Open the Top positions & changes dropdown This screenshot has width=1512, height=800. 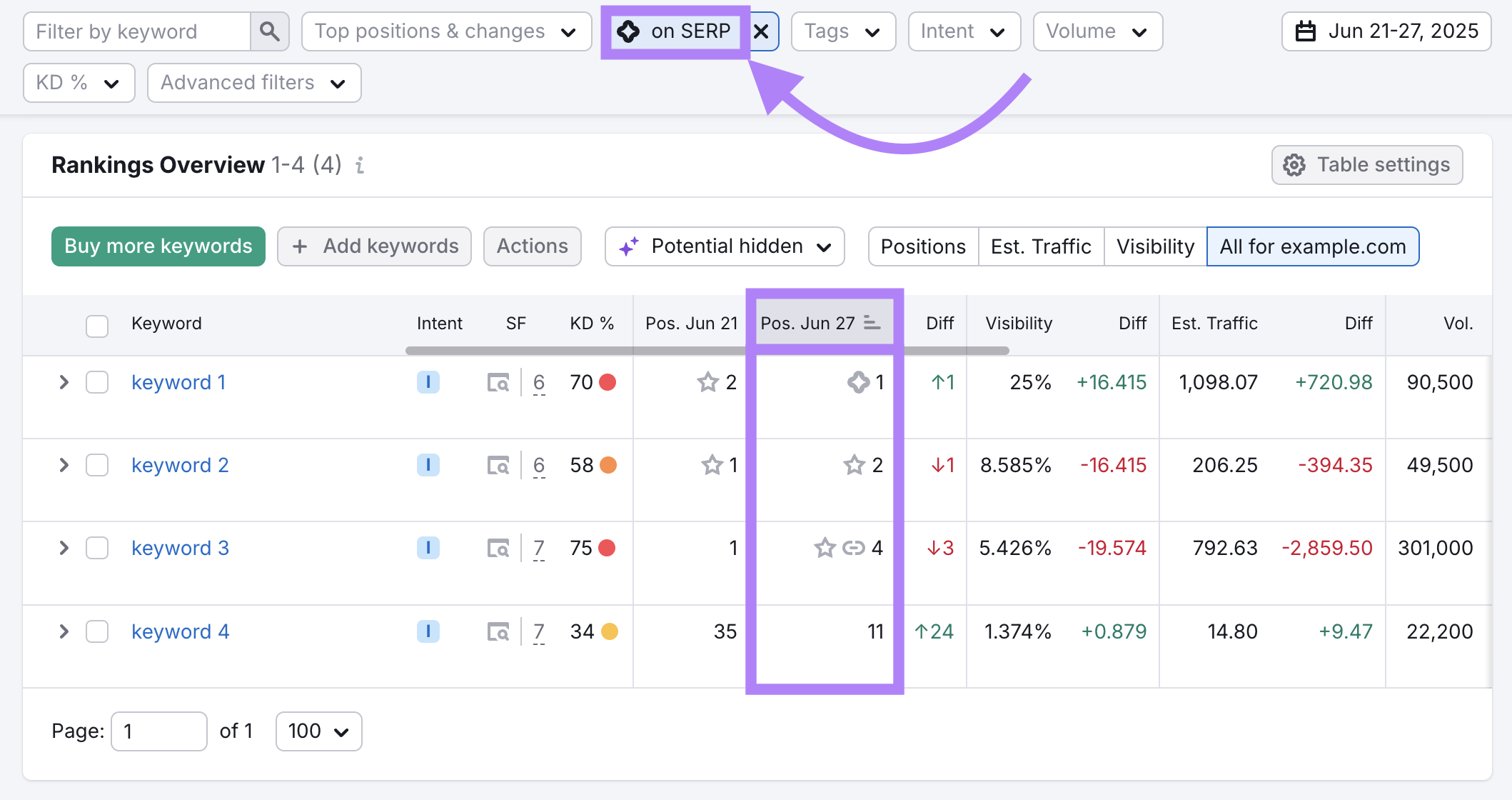446,31
